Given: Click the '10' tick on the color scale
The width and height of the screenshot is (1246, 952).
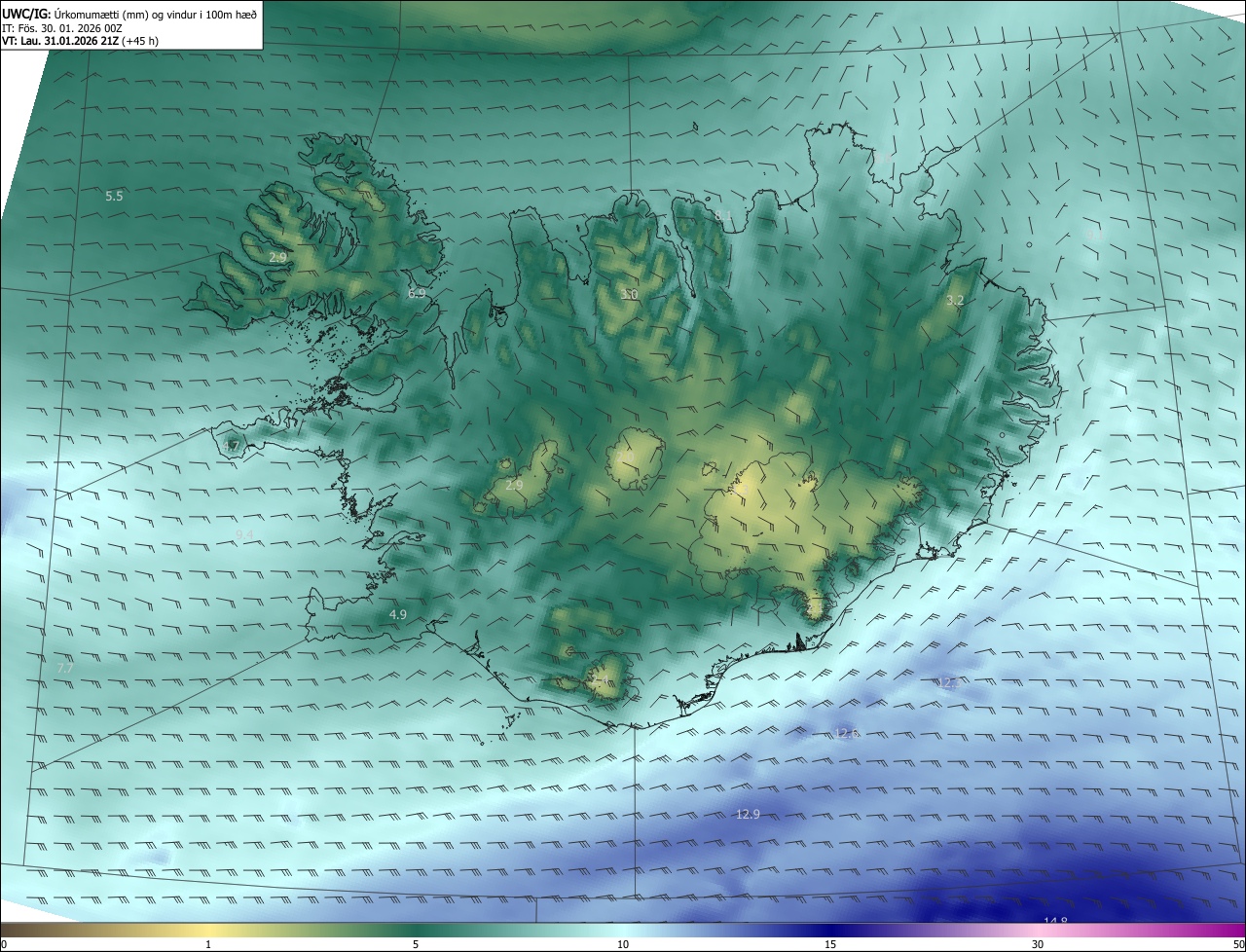Looking at the screenshot, I should [x=623, y=944].
